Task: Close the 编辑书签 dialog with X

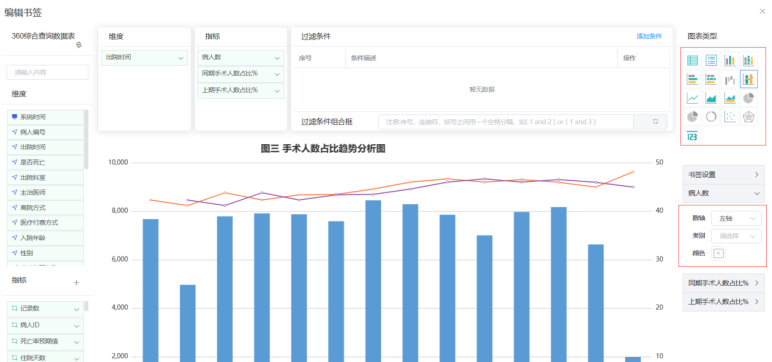Action: [762, 11]
